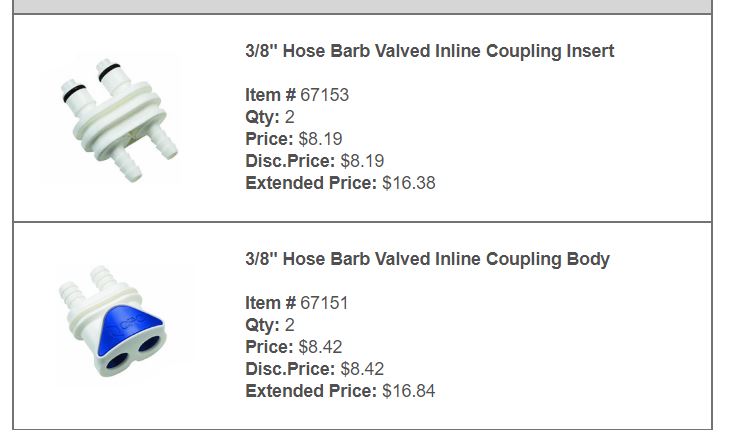Click the Price amount for item 67153

(x=320, y=139)
